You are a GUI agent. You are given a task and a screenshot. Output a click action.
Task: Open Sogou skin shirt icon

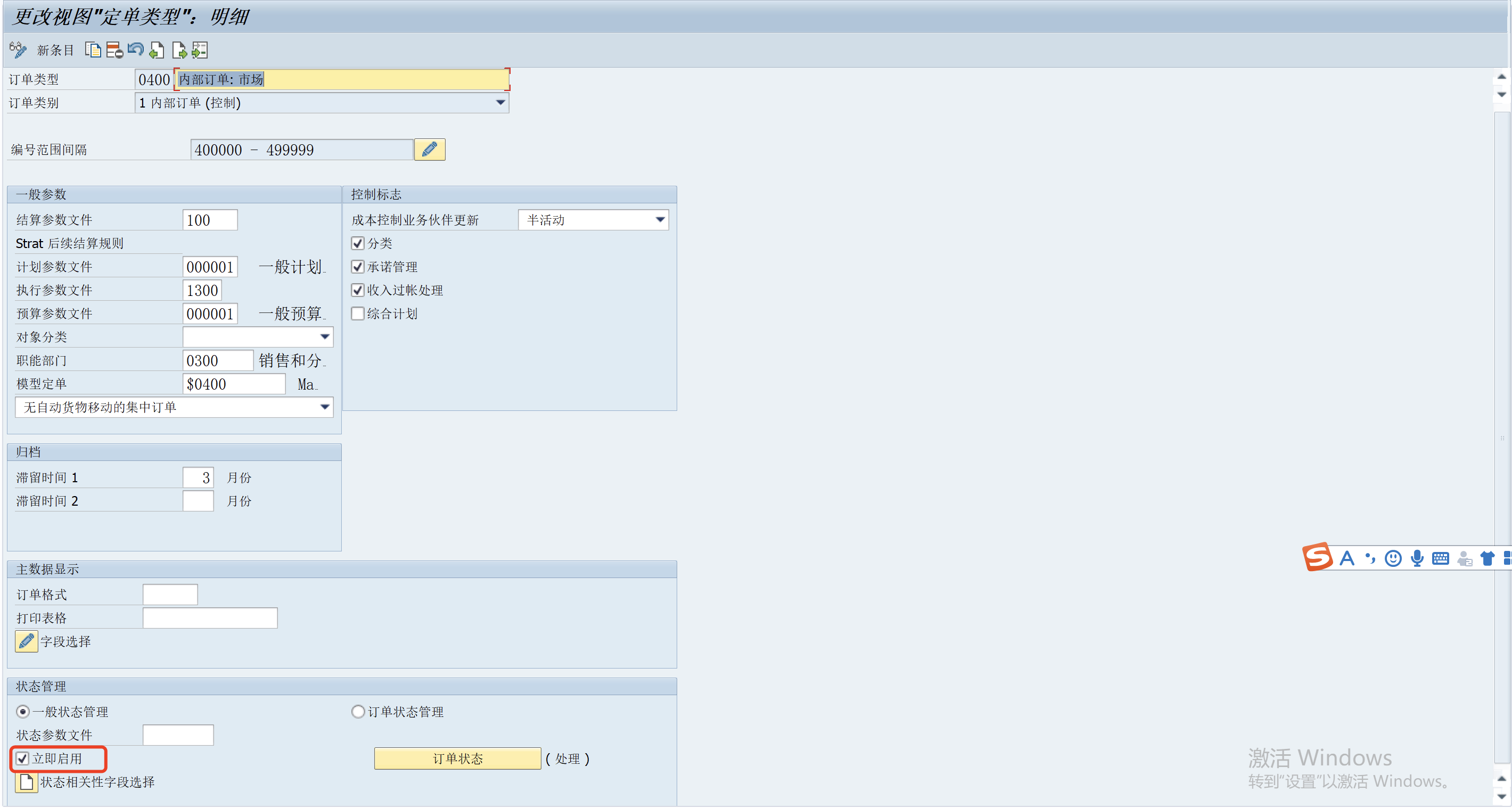[x=1488, y=558]
